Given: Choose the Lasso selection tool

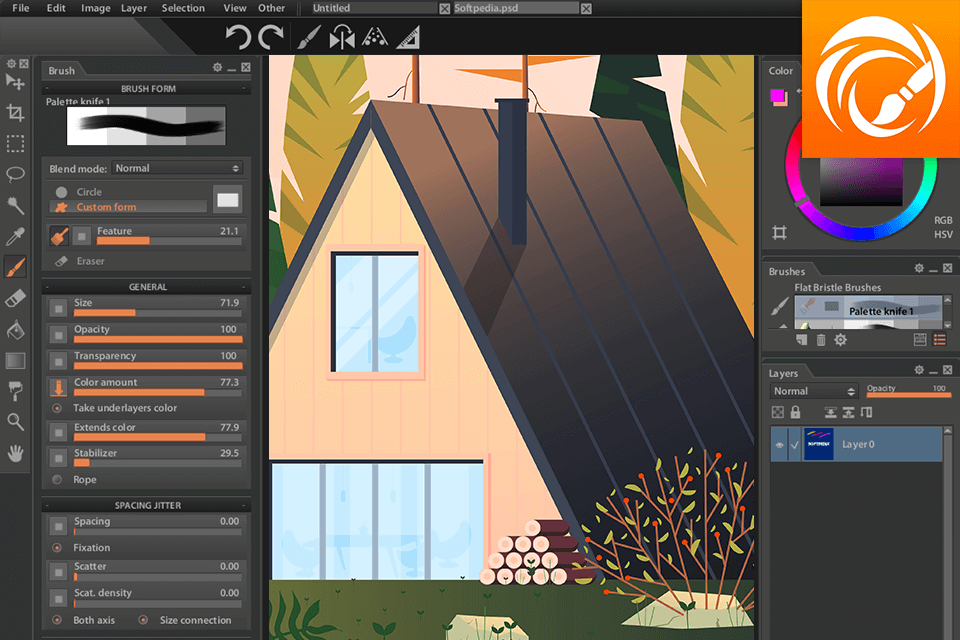Looking at the screenshot, I should [14, 175].
